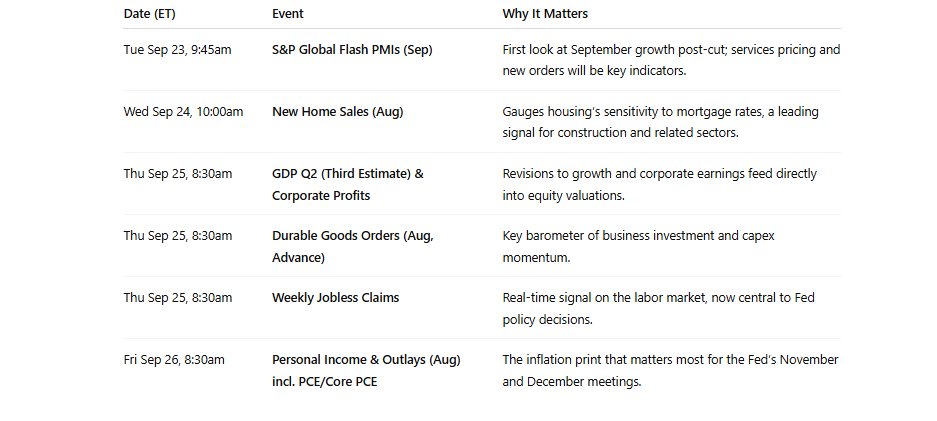Click the Fri Sep 26, 8:30am date cell

click(x=174, y=359)
